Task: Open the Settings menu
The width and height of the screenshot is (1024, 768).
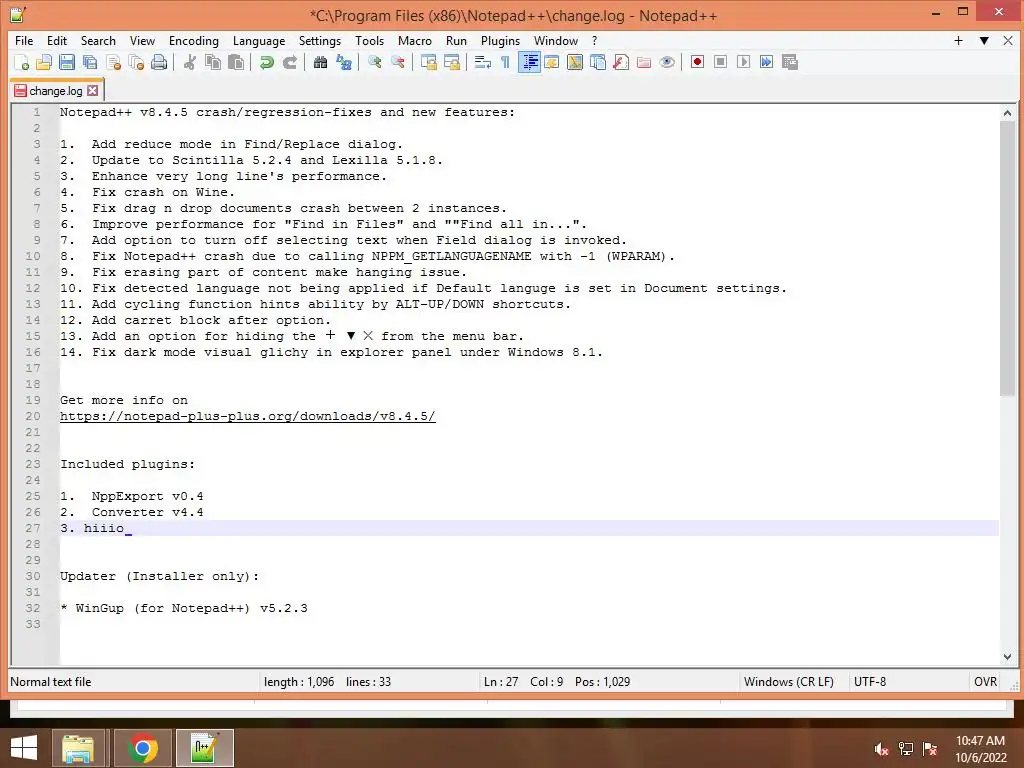Action: pyautogui.click(x=319, y=40)
